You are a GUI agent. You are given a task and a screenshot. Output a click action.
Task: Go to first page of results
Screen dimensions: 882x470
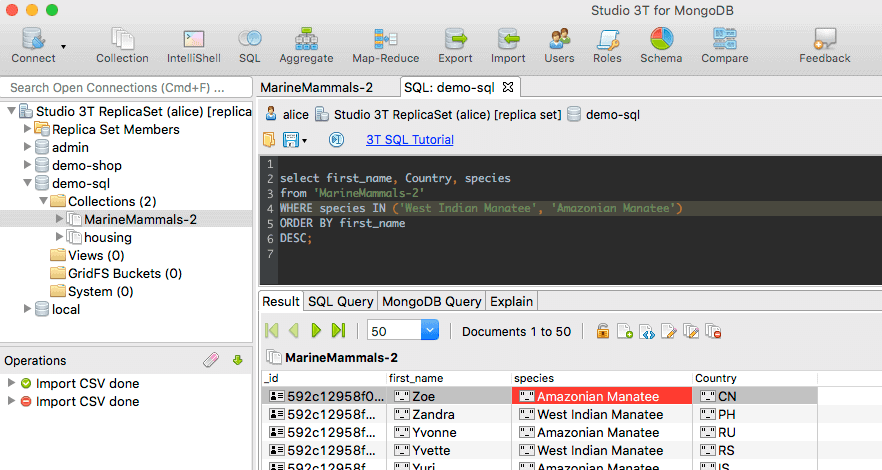(272, 331)
